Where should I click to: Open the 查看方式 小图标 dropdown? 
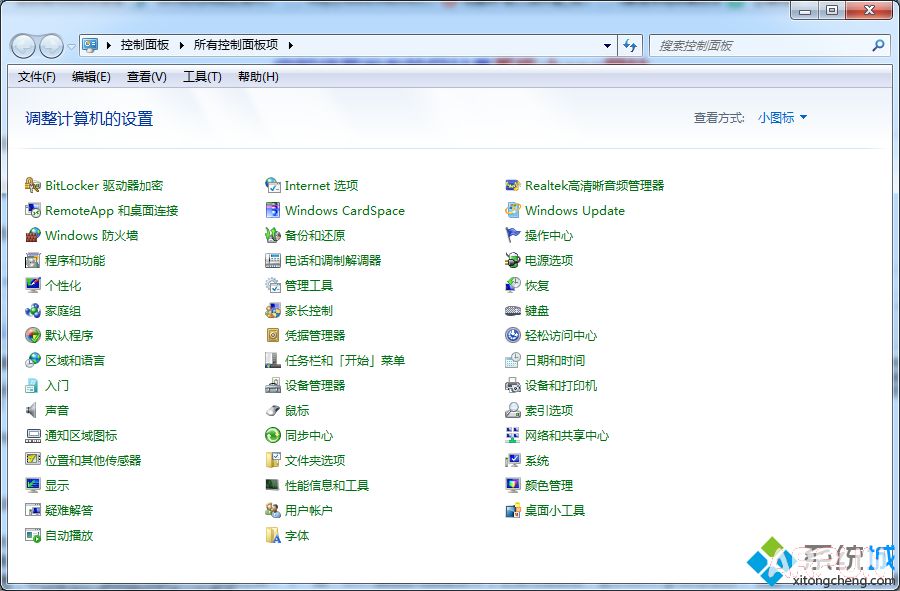(x=780, y=117)
